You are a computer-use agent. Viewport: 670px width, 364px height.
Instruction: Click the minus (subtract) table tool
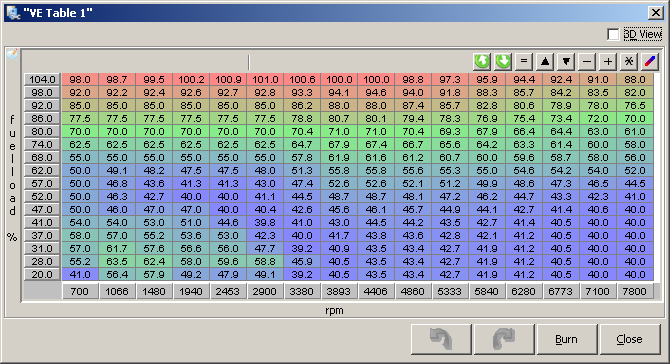587,62
